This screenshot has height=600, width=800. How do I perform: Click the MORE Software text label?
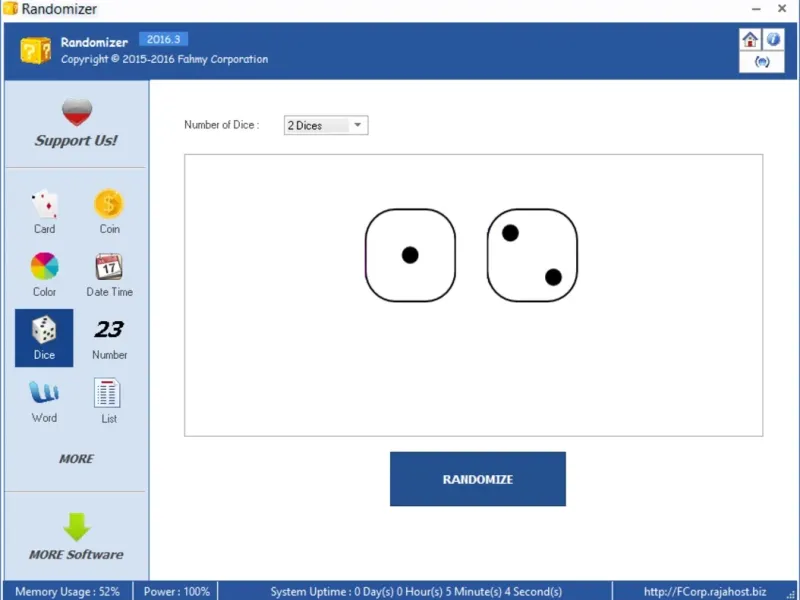click(x=76, y=555)
